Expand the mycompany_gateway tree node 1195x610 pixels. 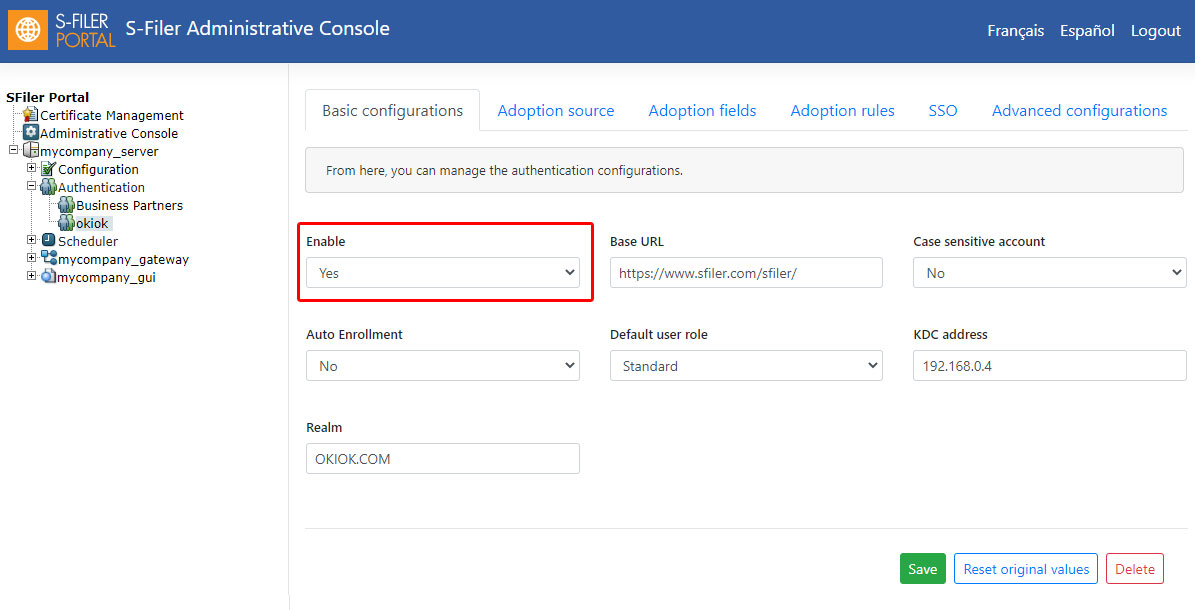point(31,257)
